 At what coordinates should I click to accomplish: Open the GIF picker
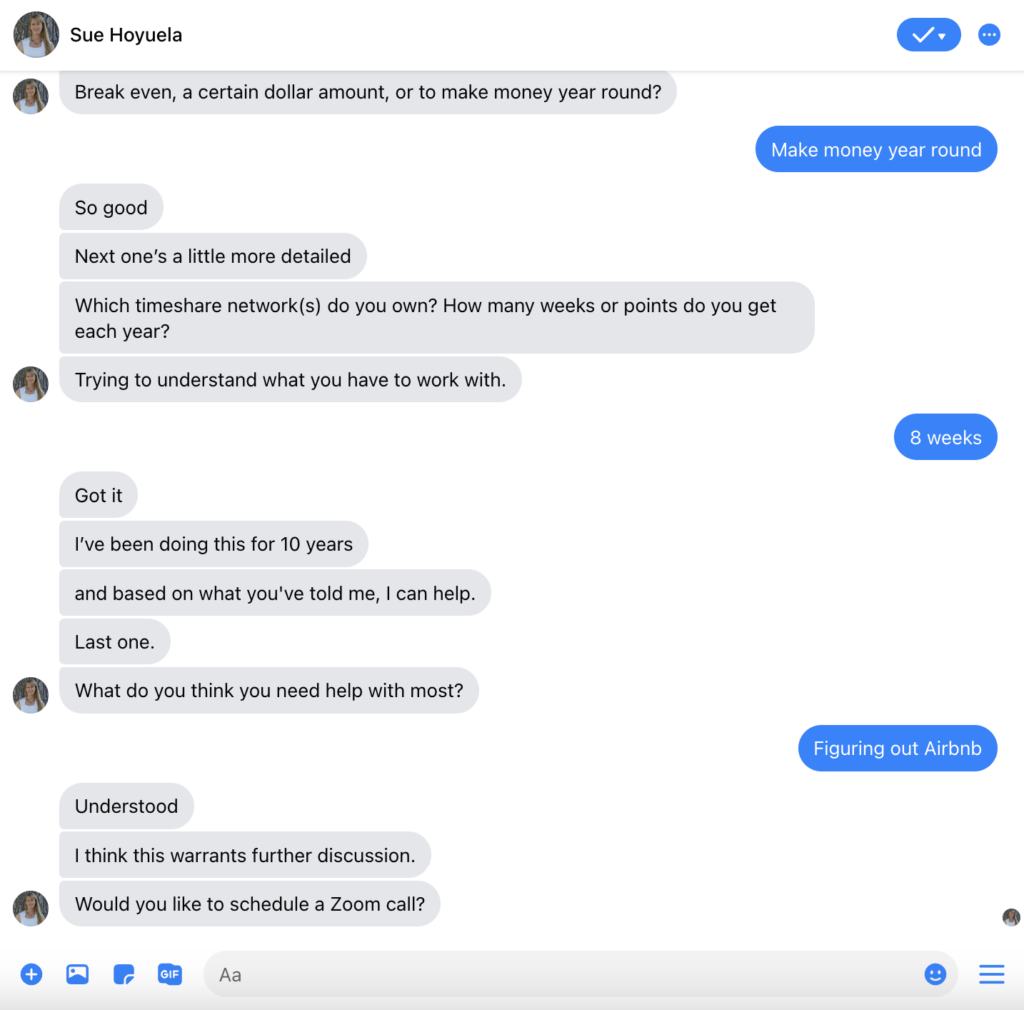coord(170,974)
